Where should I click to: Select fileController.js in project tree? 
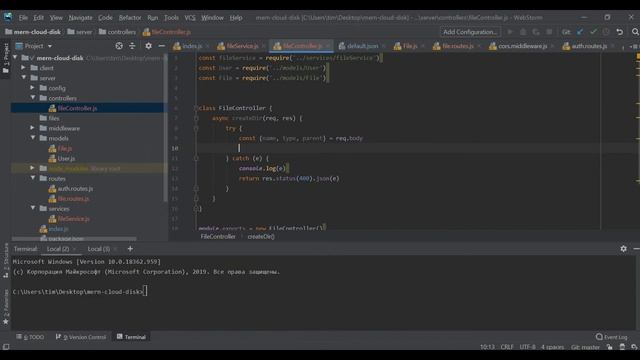tap(77, 108)
